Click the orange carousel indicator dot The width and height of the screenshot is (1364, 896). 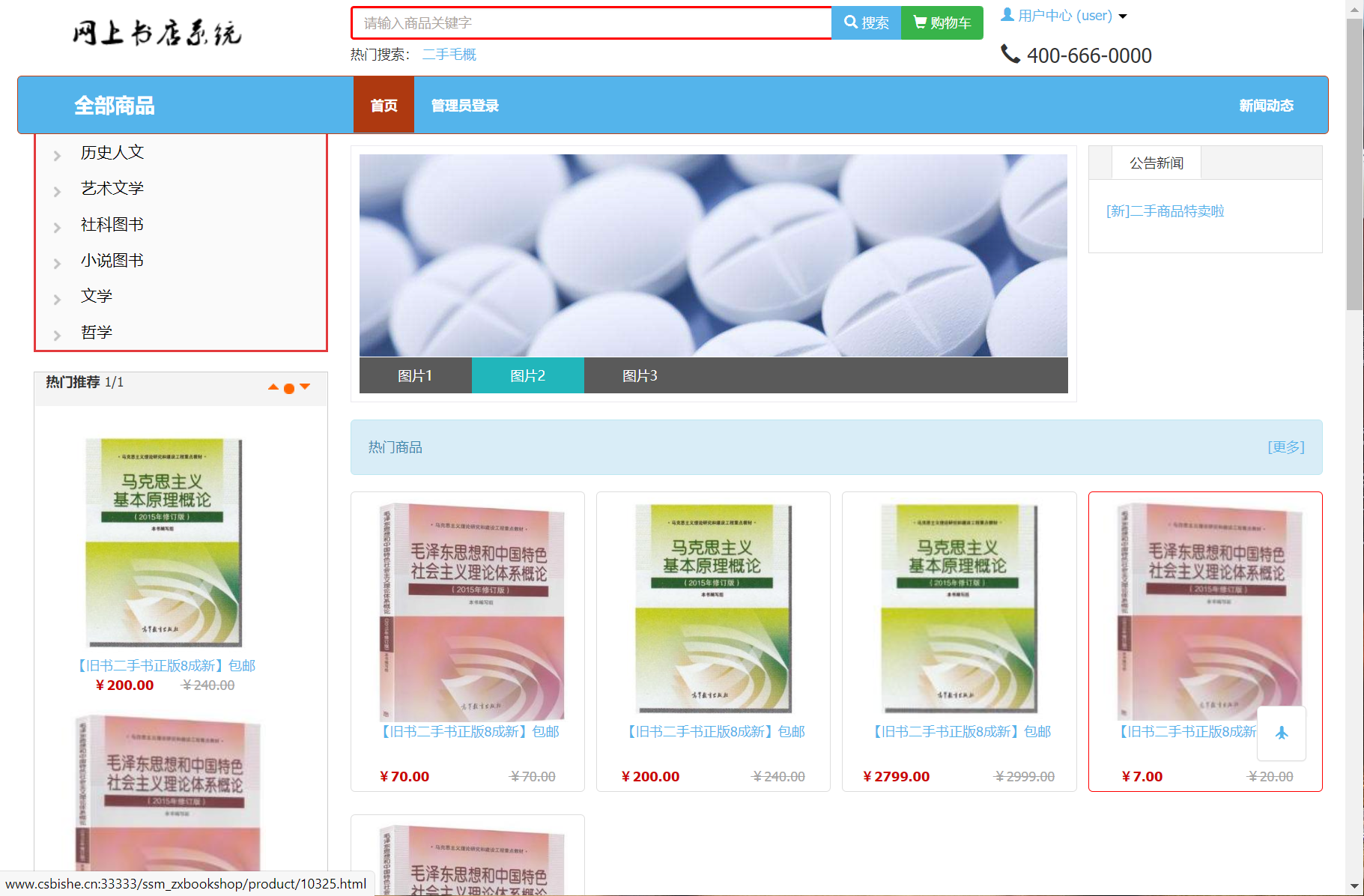pyautogui.click(x=289, y=389)
